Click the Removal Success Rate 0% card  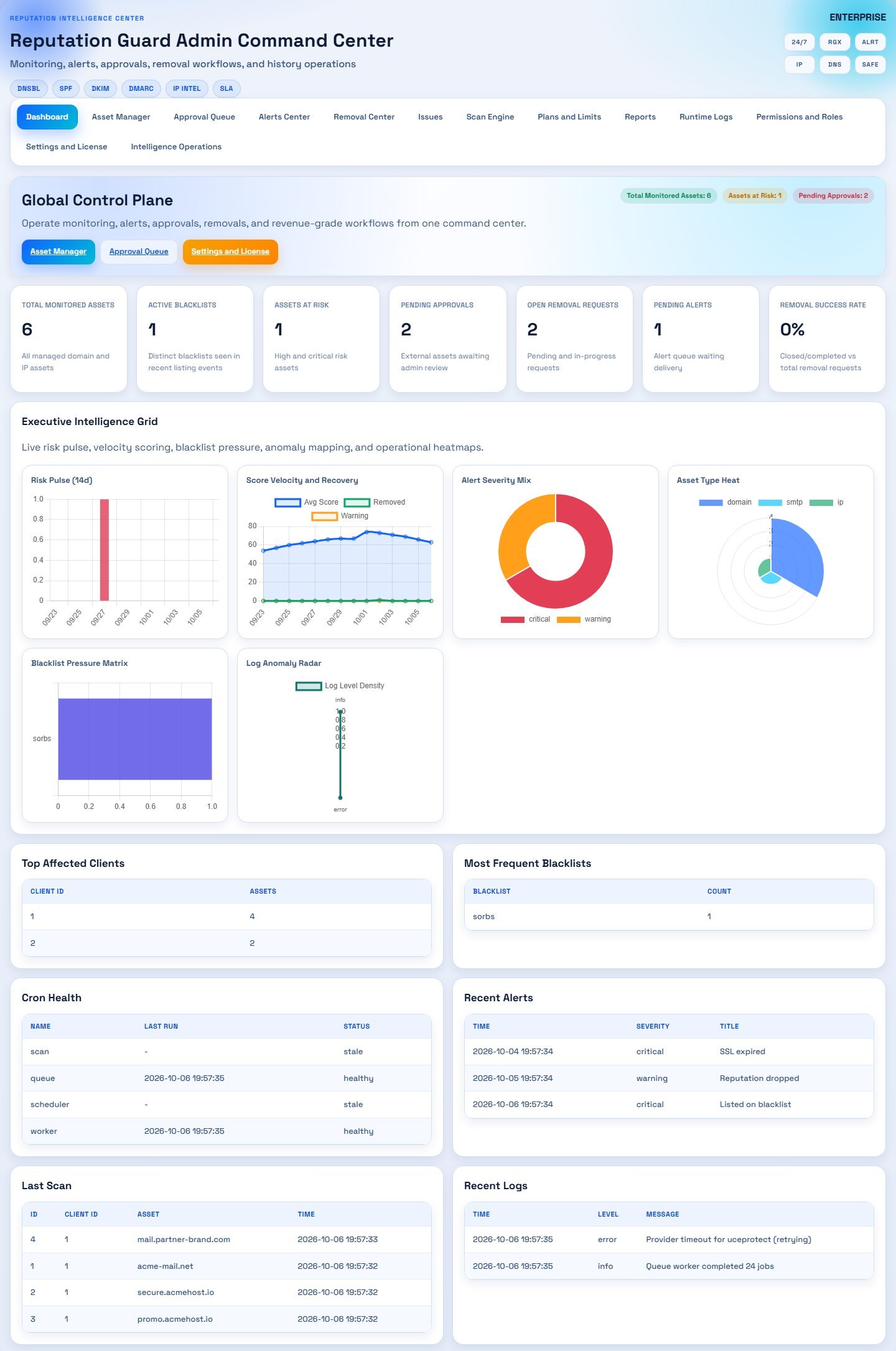tap(827, 339)
